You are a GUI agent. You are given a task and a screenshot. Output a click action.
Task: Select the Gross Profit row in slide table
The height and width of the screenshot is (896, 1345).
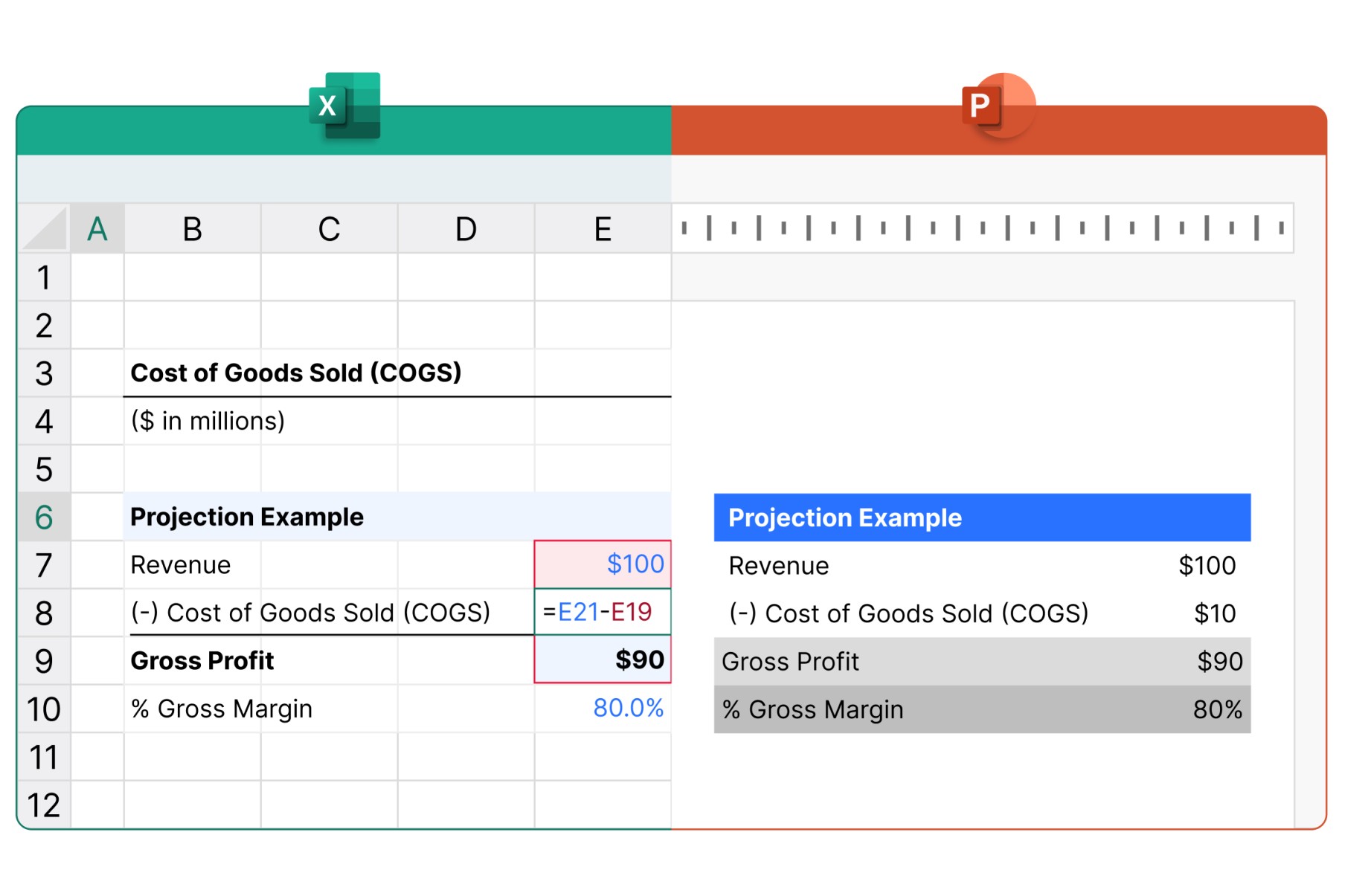[x=981, y=661]
